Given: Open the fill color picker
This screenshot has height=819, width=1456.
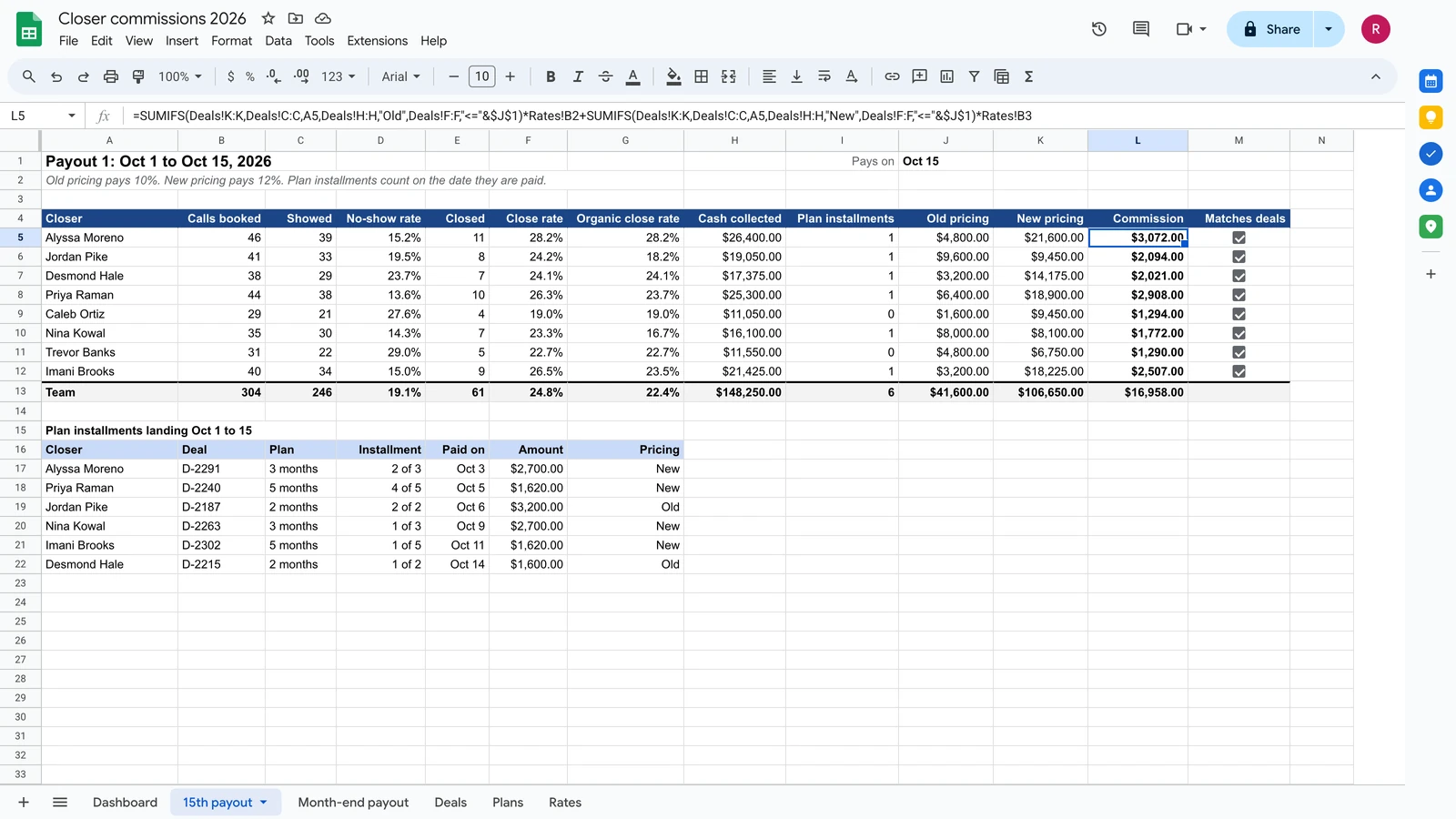Looking at the screenshot, I should point(673,77).
